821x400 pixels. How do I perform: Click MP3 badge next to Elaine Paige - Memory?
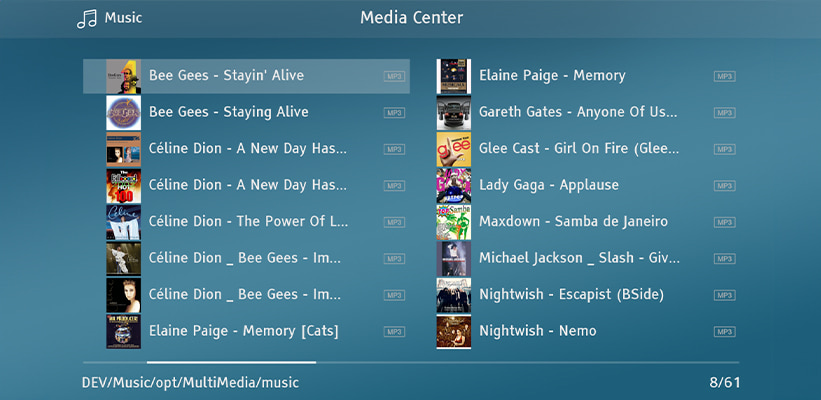[x=724, y=76]
